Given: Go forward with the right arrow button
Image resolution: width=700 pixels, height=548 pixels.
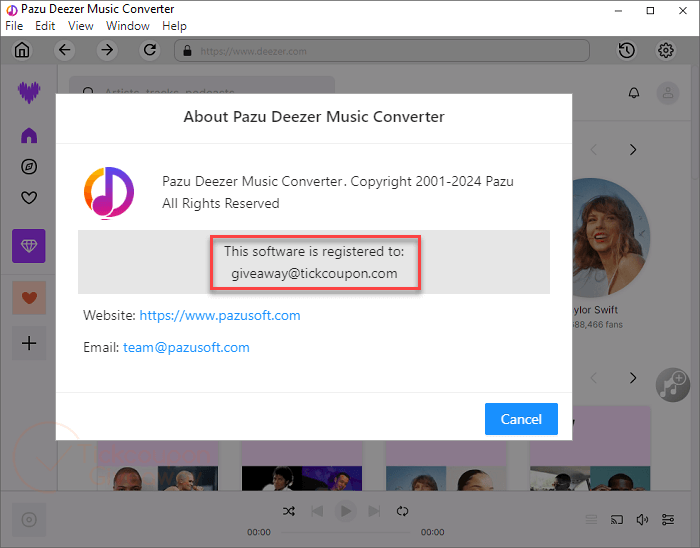Looking at the screenshot, I should click(107, 50).
